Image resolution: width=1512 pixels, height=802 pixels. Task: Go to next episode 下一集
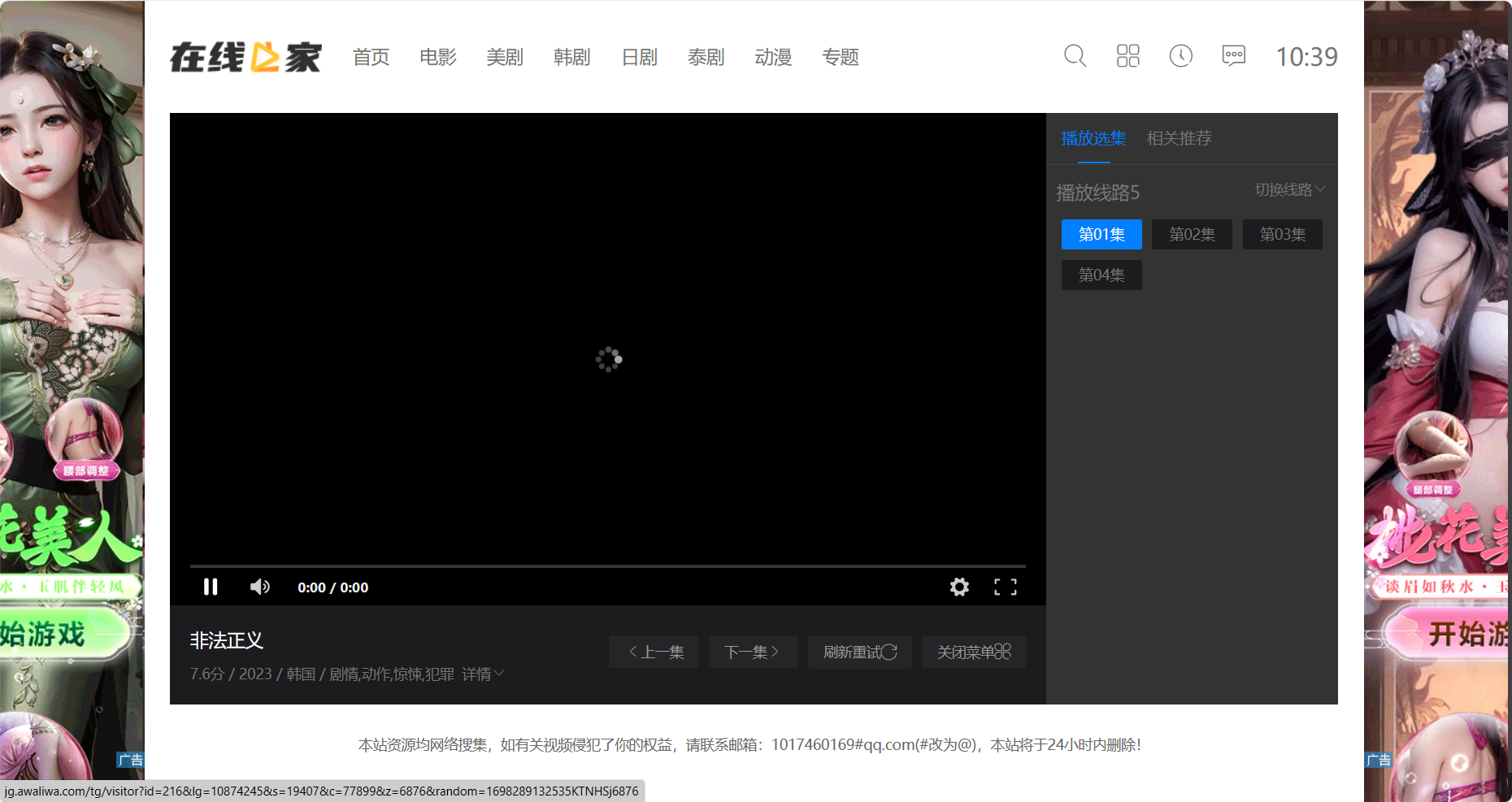752,652
